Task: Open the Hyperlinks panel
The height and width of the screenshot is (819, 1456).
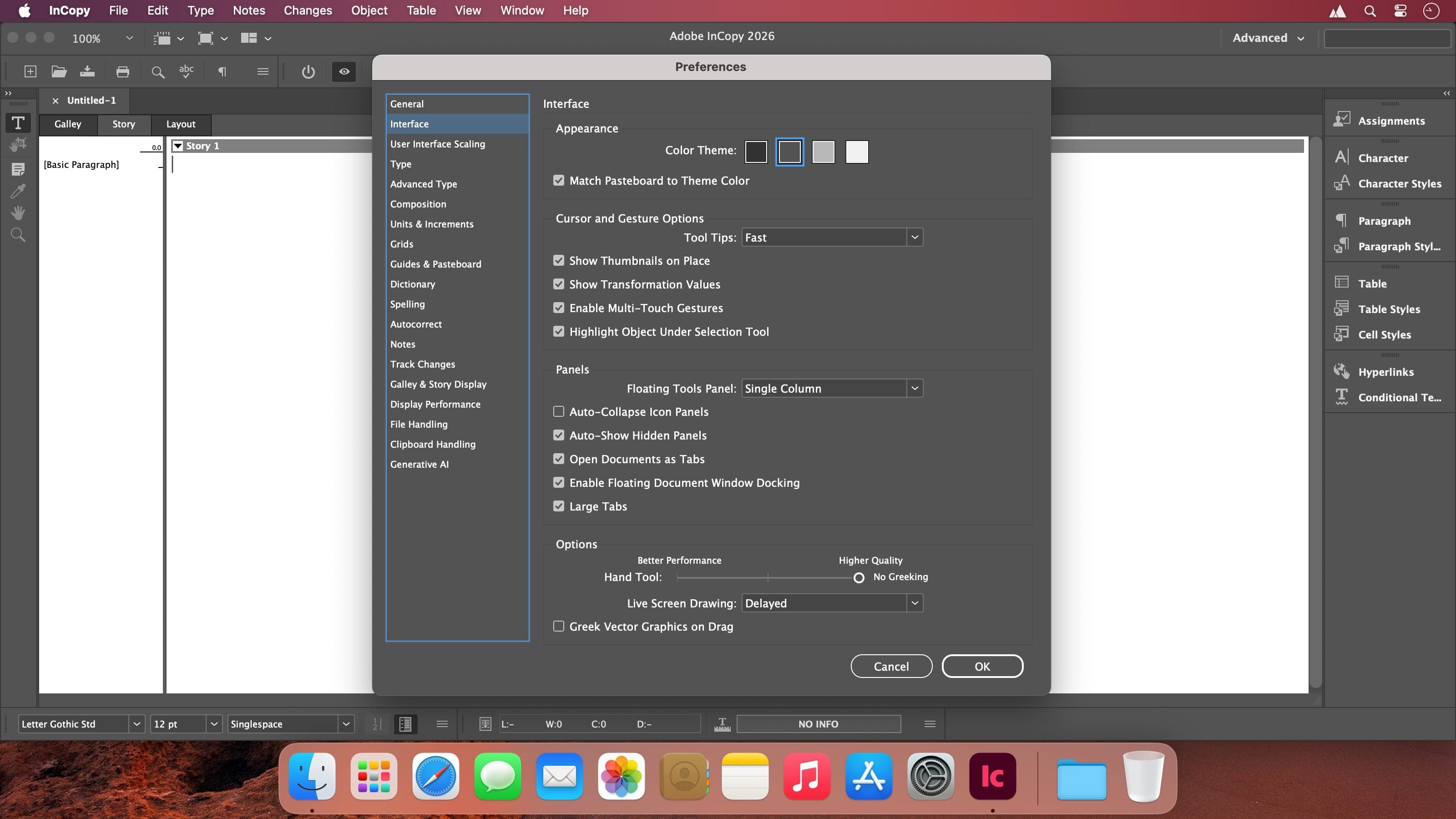Action: pyautogui.click(x=1385, y=372)
